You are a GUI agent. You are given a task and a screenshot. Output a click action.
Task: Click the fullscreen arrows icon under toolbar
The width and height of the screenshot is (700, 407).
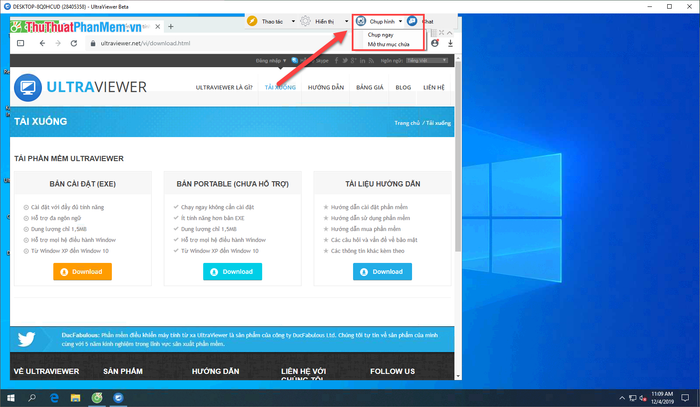pyautogui.click(x=441, y=33)
